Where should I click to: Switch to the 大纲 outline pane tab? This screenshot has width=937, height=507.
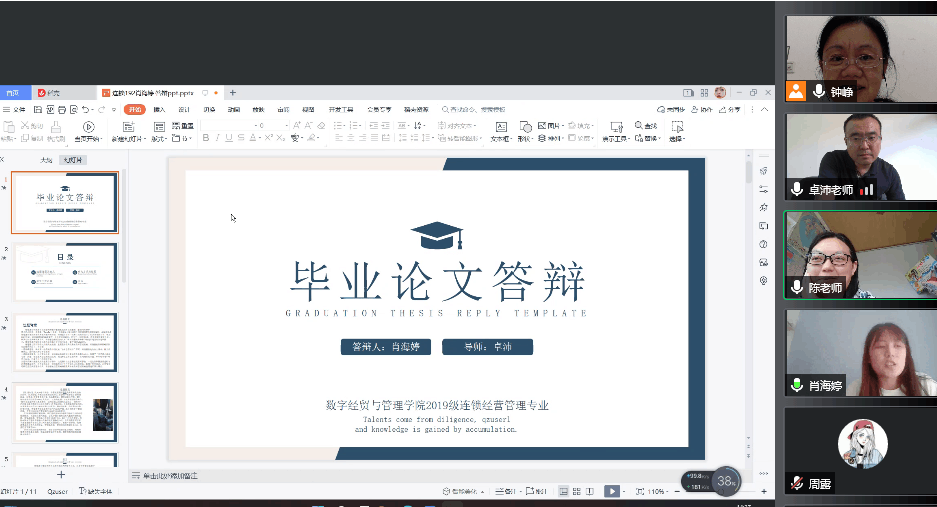click(46, 160)
